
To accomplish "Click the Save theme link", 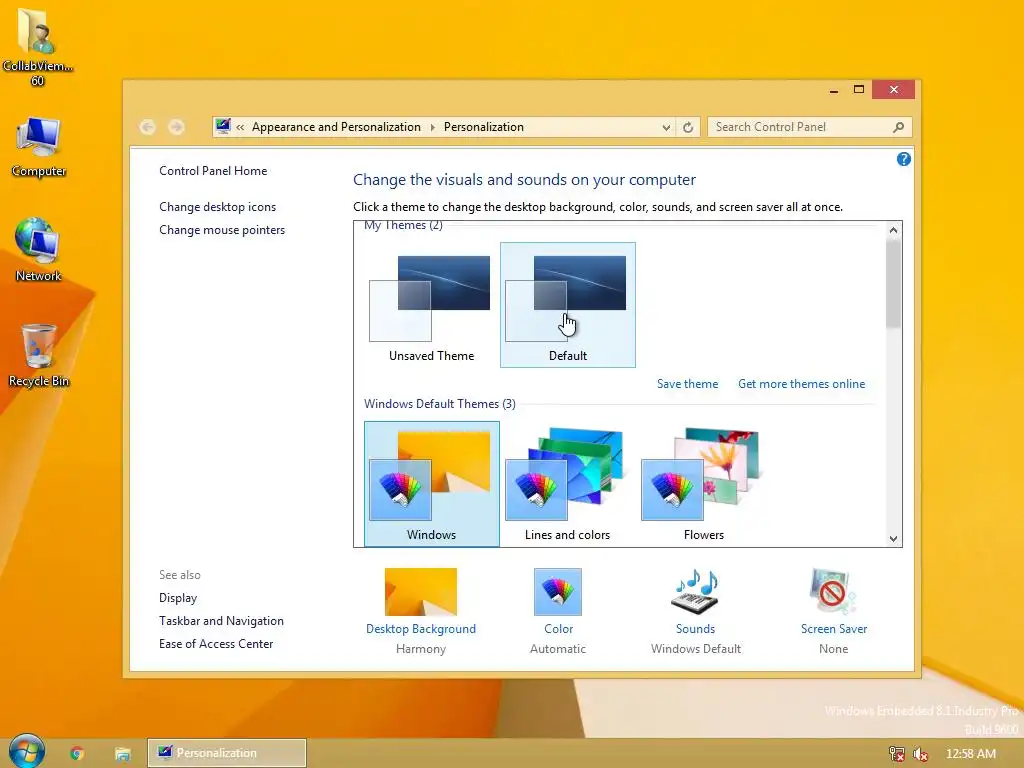I will point(687,384).
